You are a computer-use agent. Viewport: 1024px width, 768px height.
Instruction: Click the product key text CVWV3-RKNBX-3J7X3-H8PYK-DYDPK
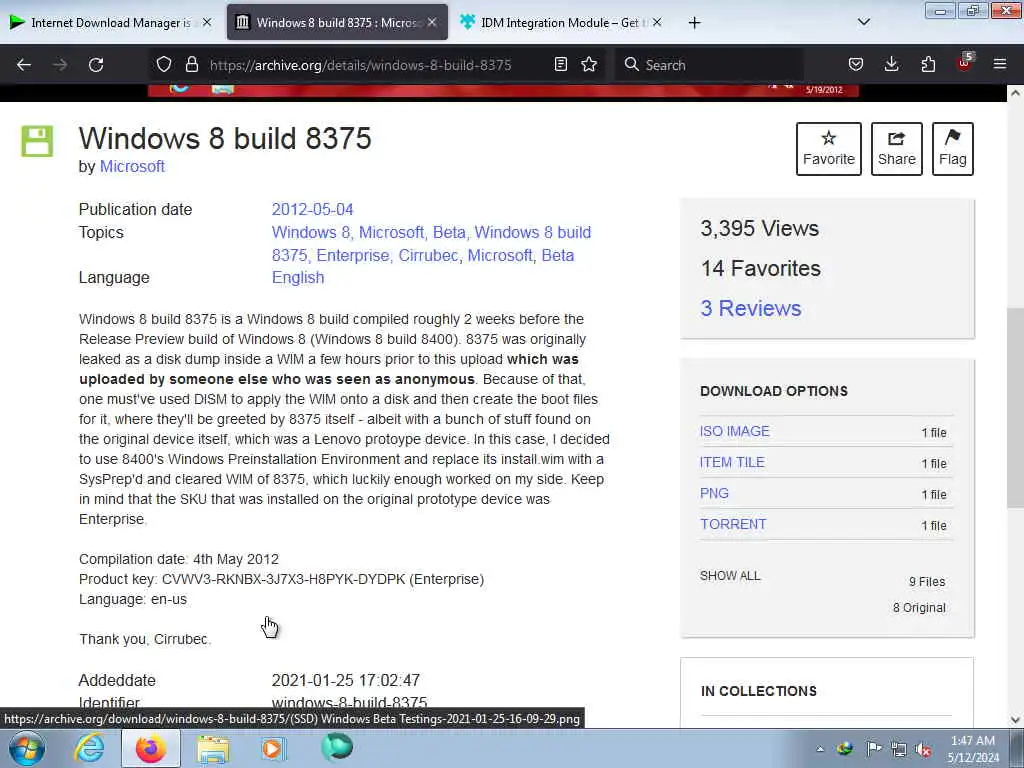click(x=283, y=579)
